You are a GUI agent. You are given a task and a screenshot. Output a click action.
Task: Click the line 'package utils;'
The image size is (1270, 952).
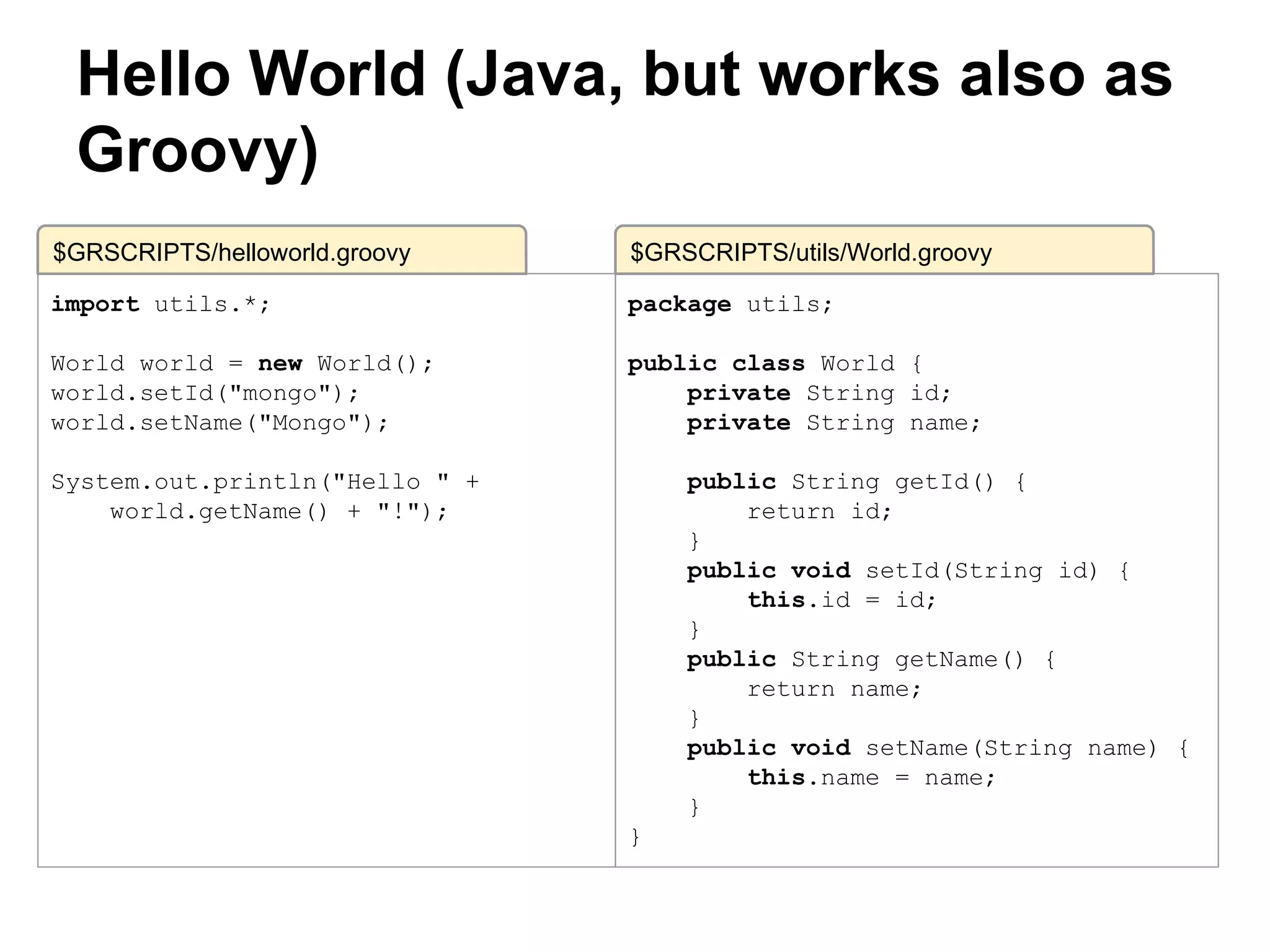(730, 304)
